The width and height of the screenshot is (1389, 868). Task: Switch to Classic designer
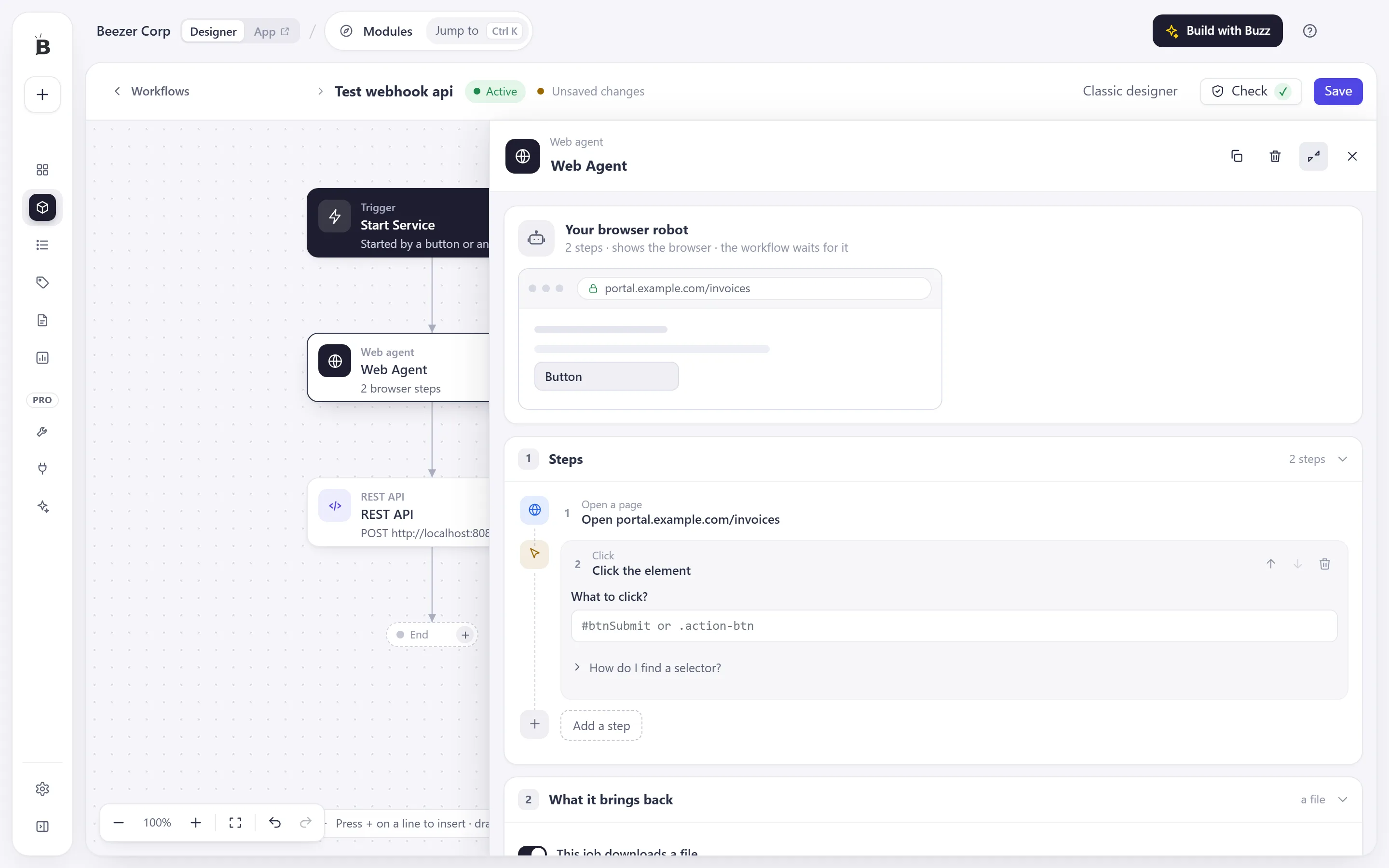click(x=1130, y=91)
